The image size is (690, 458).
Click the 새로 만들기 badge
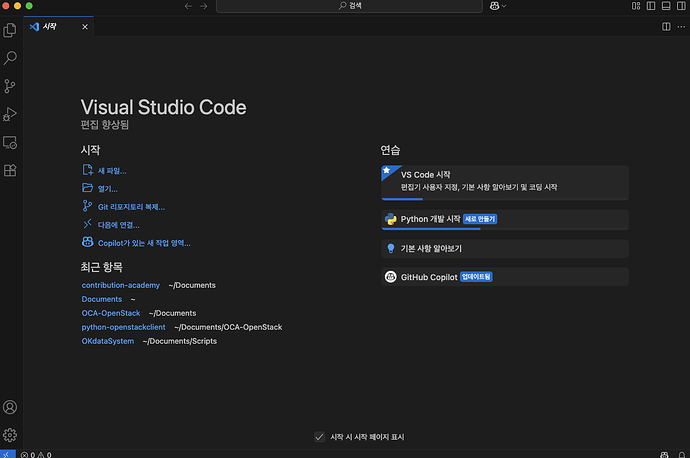point(480,219)
